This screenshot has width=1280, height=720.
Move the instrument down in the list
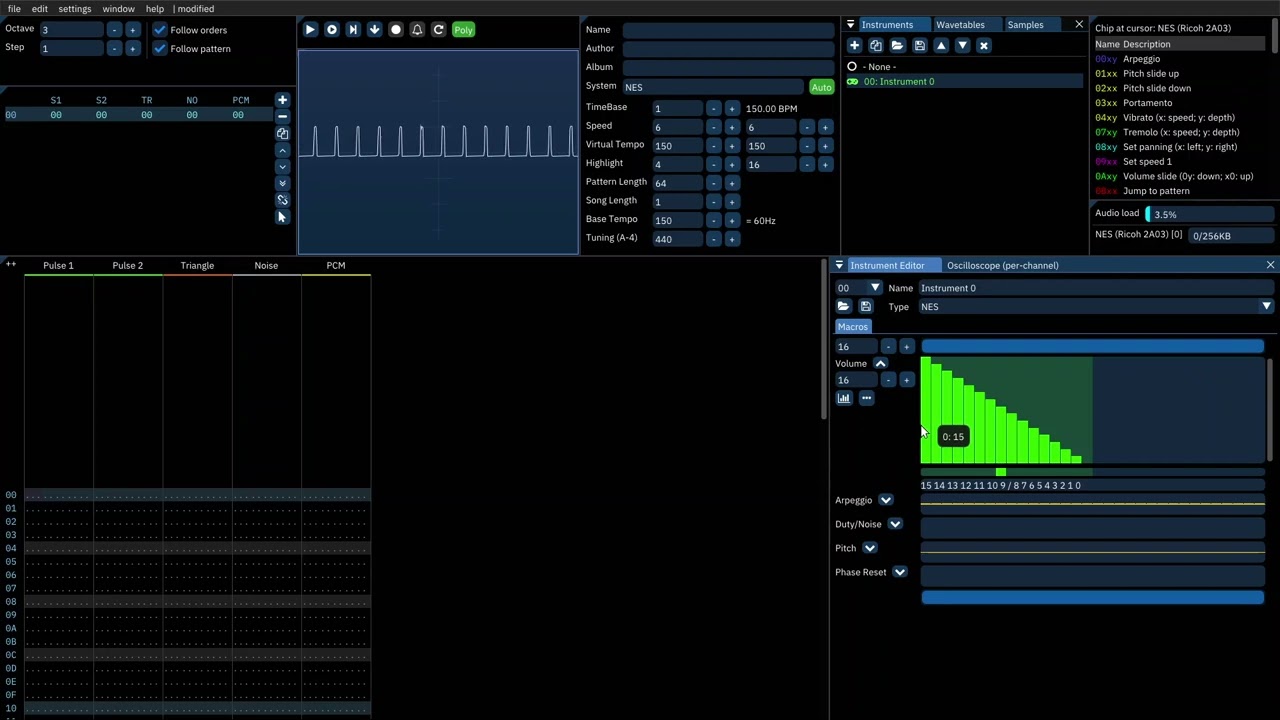coord(962,46)
